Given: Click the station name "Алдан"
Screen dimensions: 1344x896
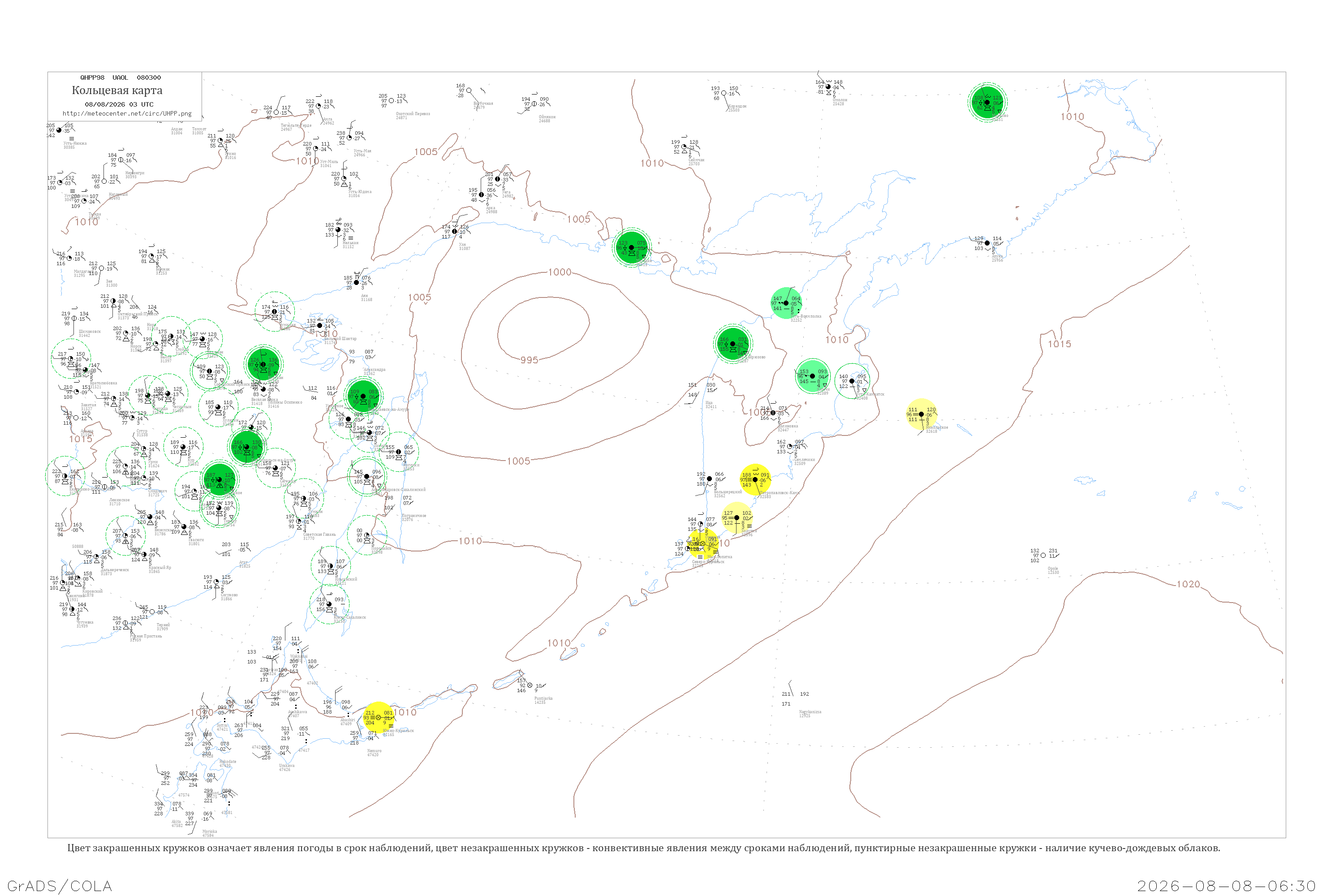Looking at the screenshot, I should [x=177, y=129].
